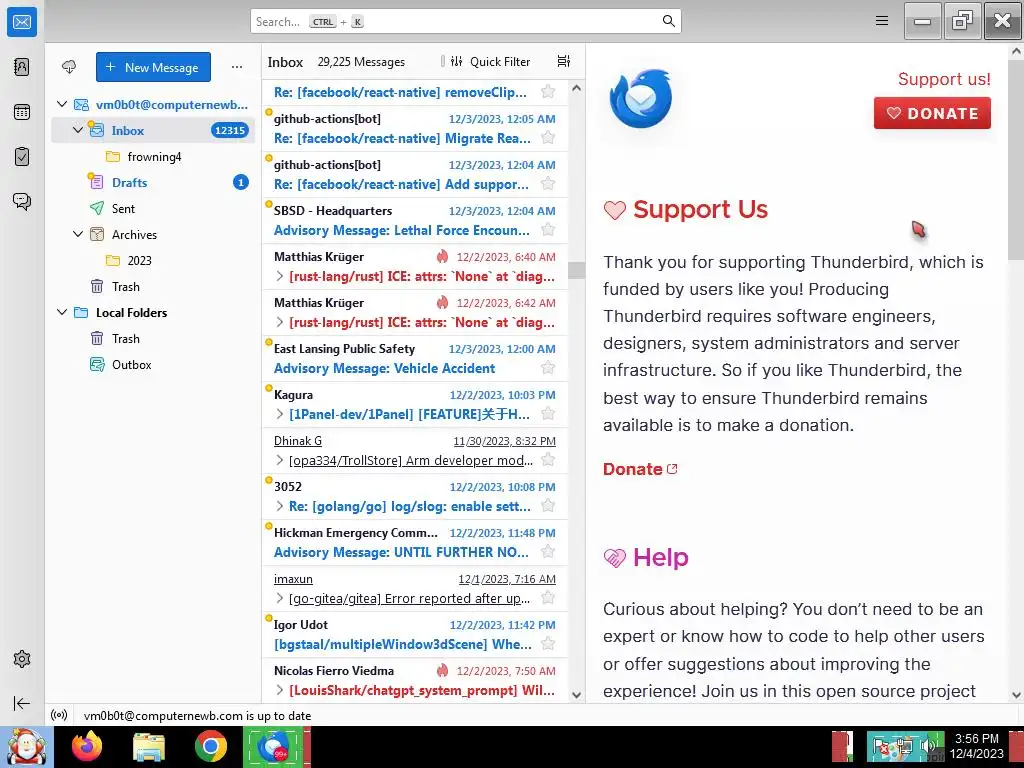Screen dimensions: 1024x768
Task: Open the Igor Udot multipleWindow3dScene message
Action: [415, 635]
